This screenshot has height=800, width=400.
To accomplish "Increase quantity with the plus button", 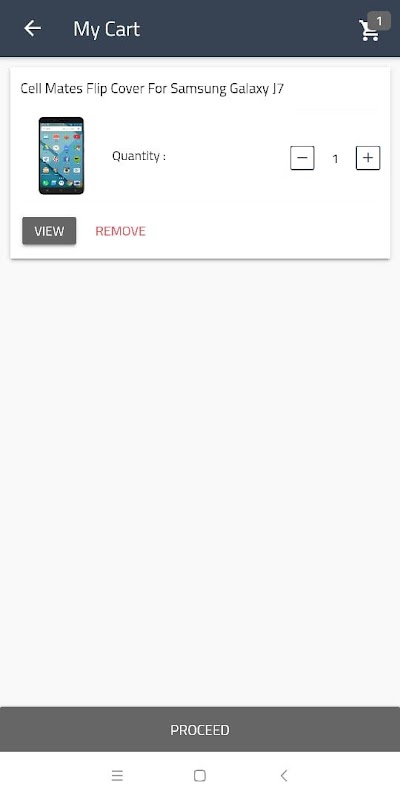I will 368,158.
